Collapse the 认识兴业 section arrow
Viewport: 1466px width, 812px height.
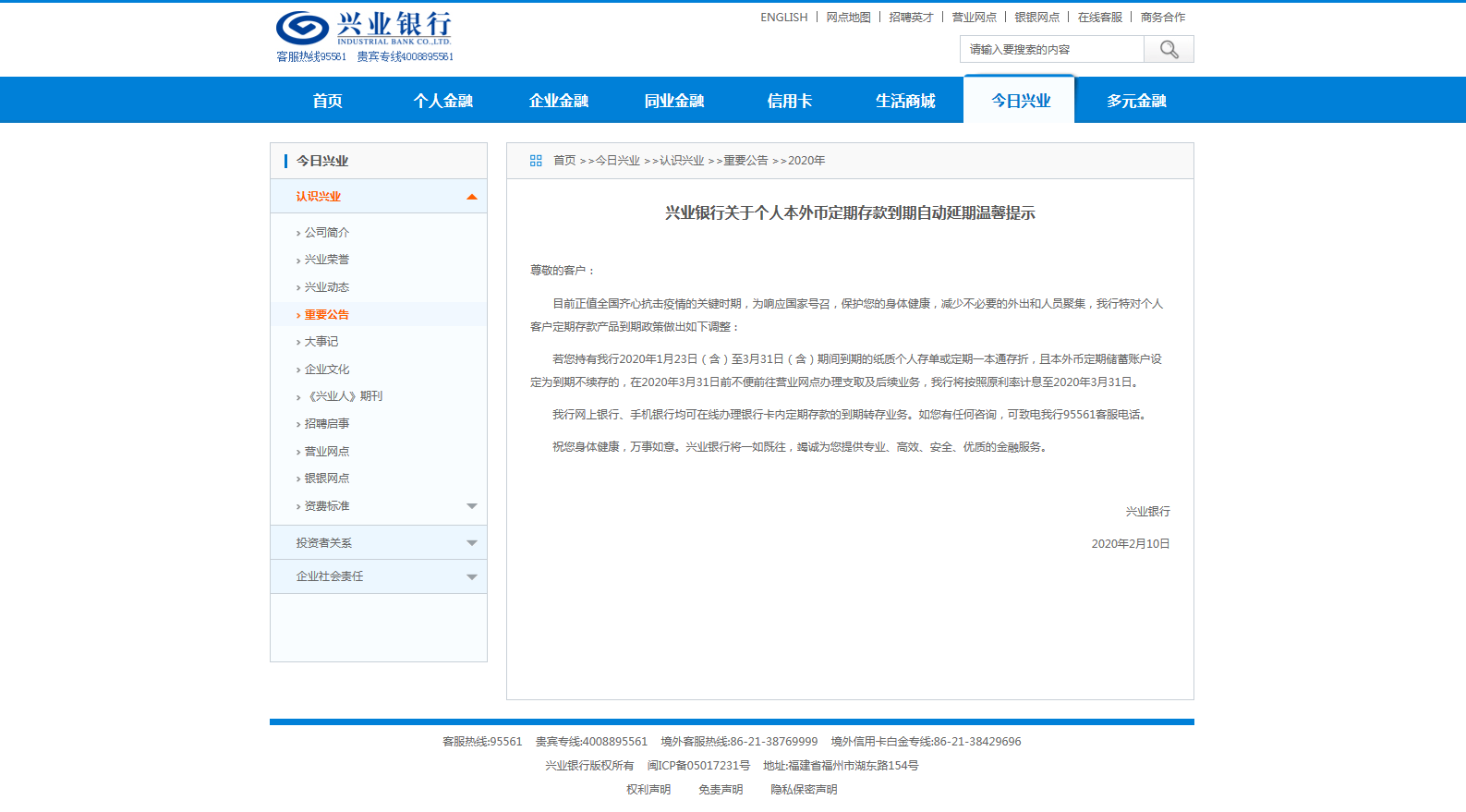[x=472, y=197]
